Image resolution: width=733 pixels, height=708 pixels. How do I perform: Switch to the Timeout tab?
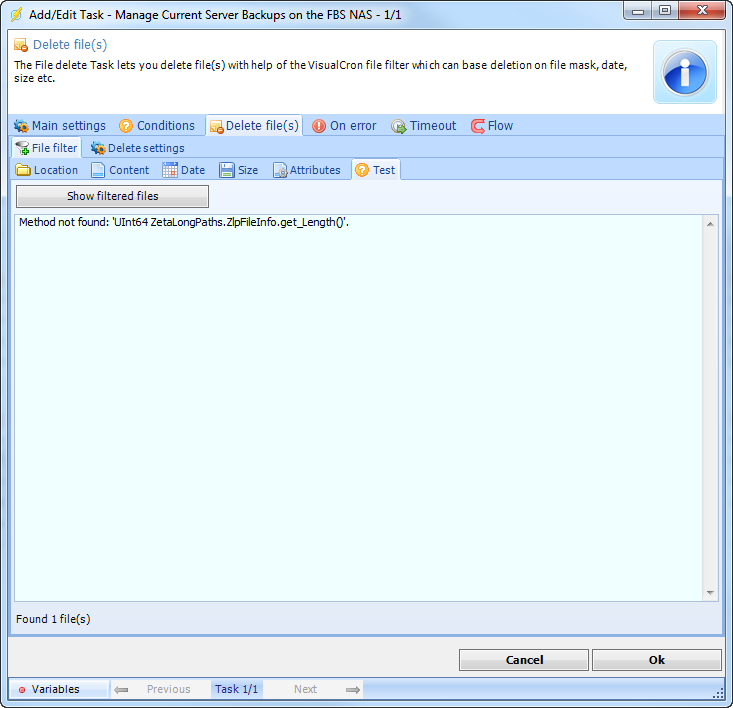point(424,126)
